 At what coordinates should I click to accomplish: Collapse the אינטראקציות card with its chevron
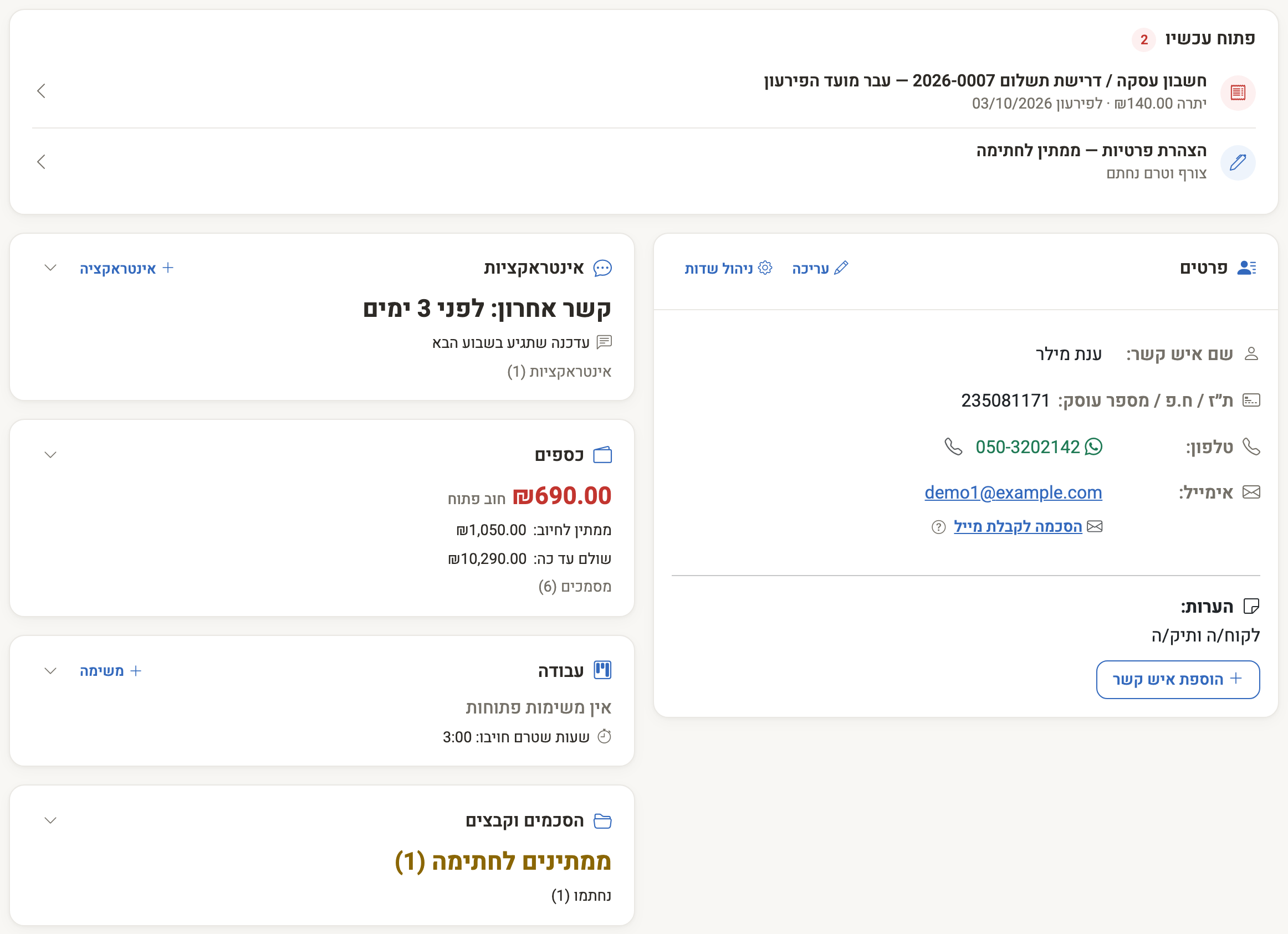coord(50,268)
